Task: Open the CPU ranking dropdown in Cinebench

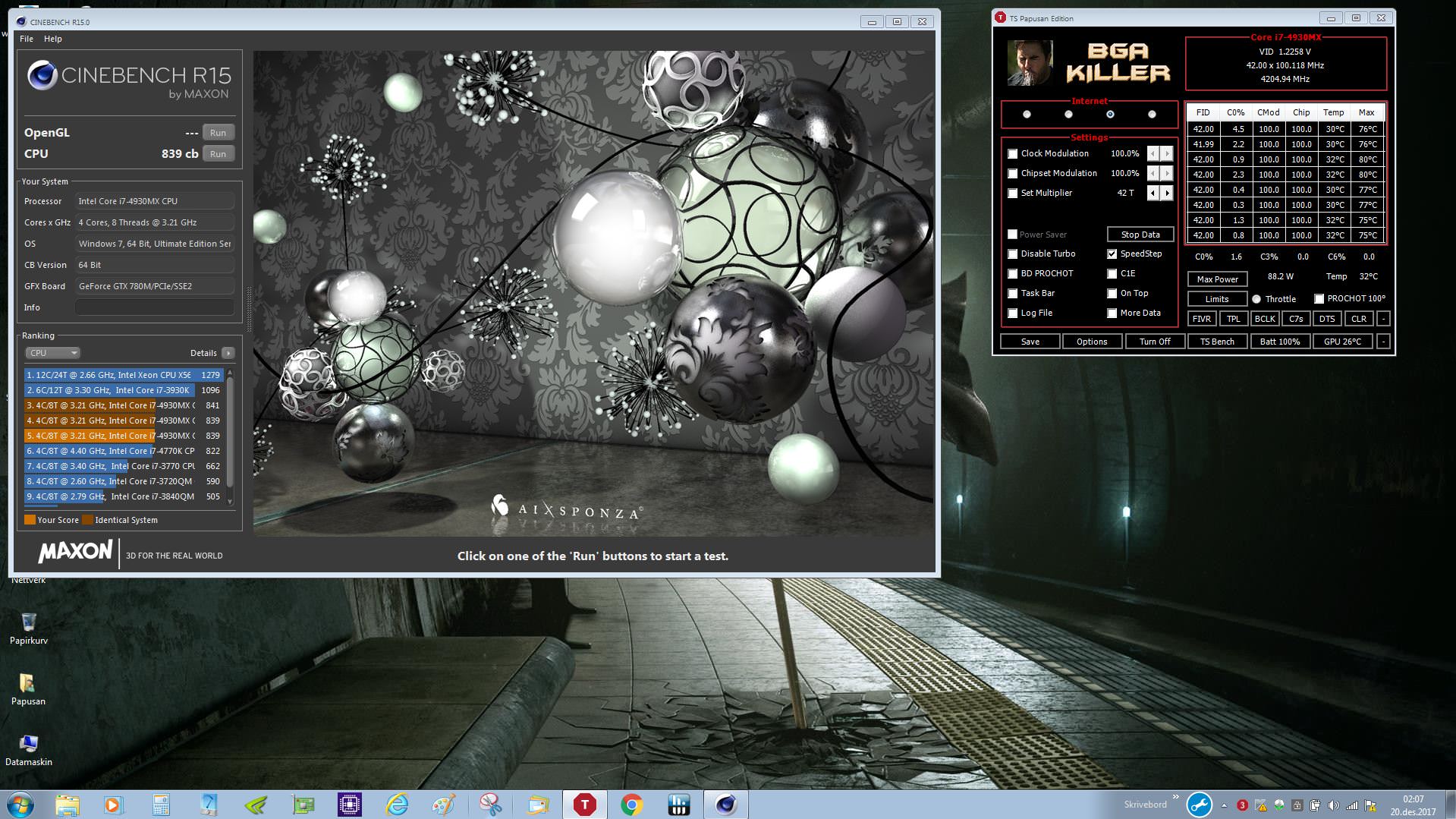Action: tap(53, 353)
